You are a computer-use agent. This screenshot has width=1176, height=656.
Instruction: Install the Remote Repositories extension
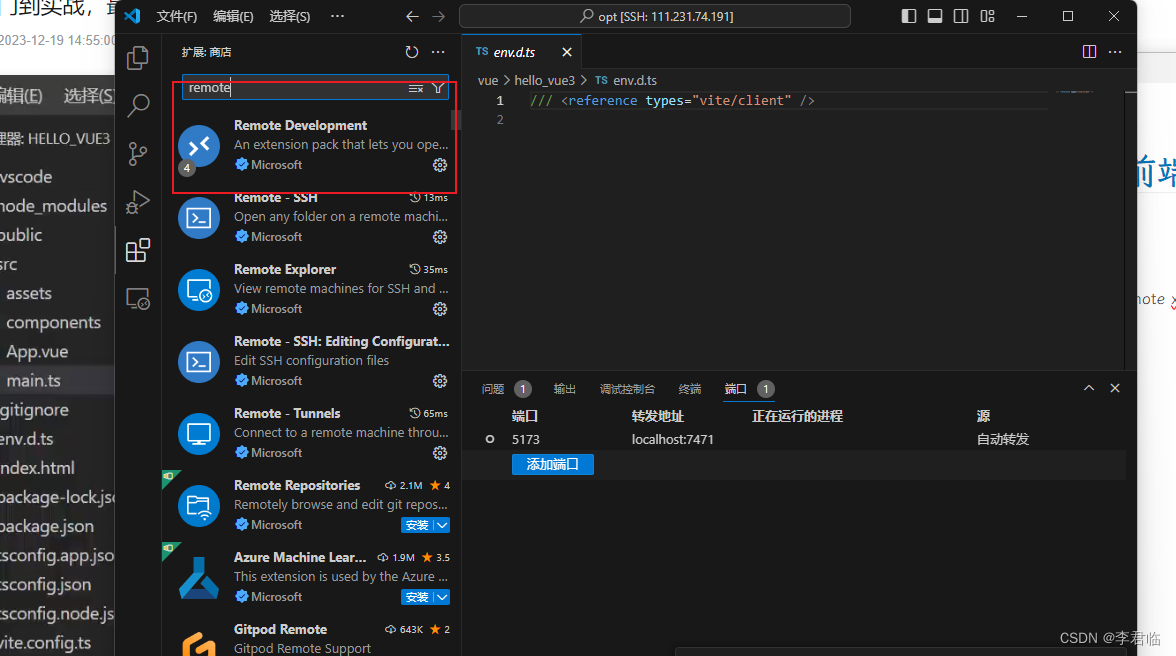click(417, 525)
